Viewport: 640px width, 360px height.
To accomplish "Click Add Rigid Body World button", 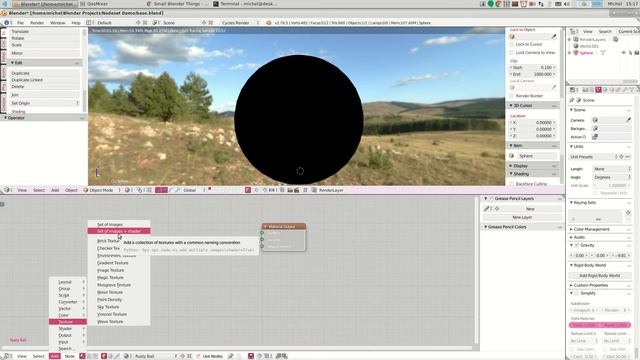I will (600, 276).
